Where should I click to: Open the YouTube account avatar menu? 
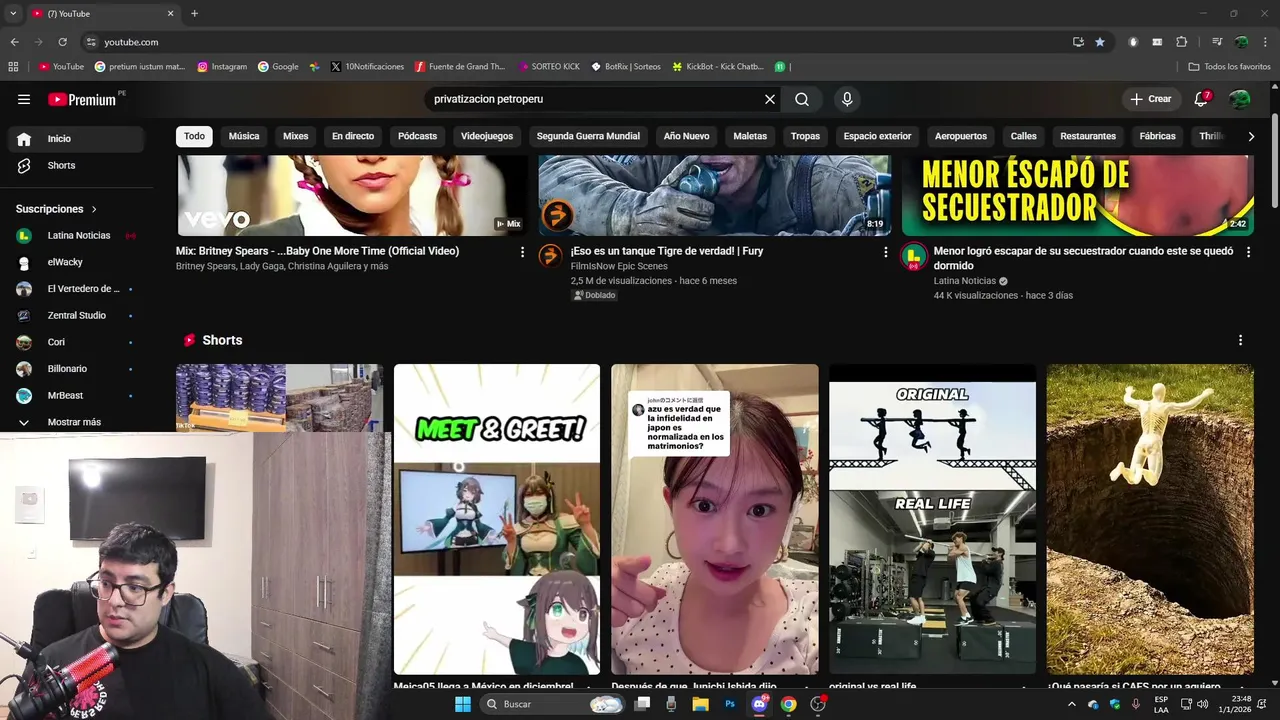point(1240,99)
